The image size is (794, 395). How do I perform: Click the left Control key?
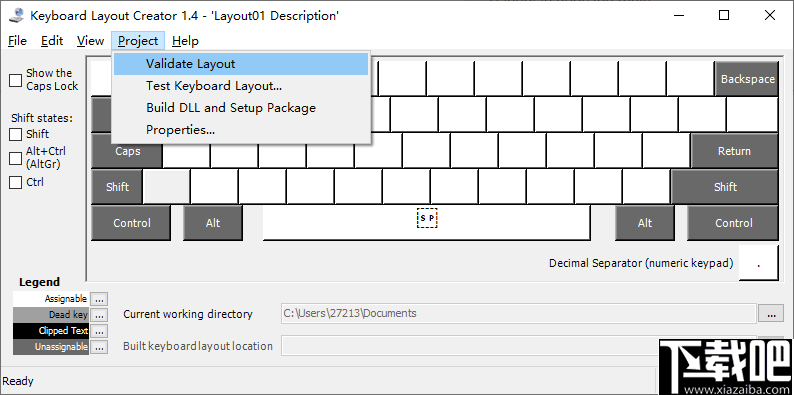(131, 223)
